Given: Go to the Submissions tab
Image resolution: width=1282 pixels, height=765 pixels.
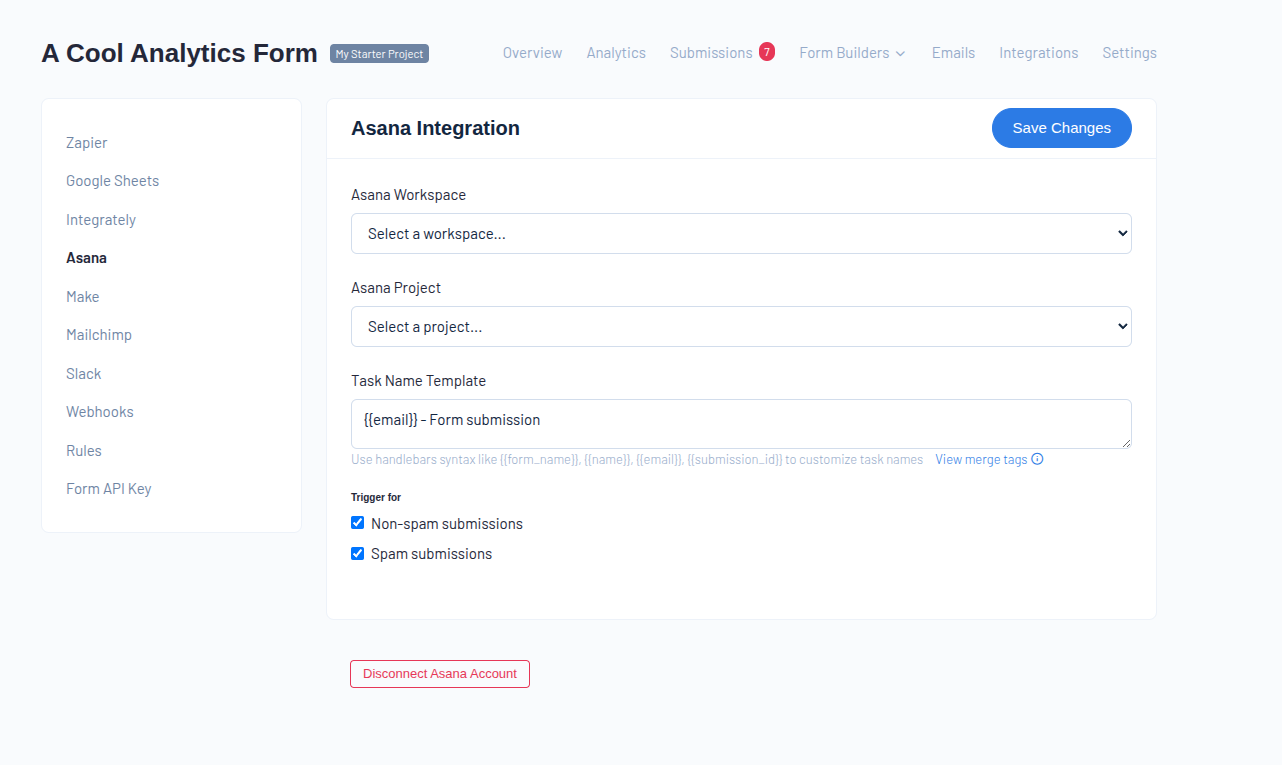Looking at the screenshot, I should (711, 53).
